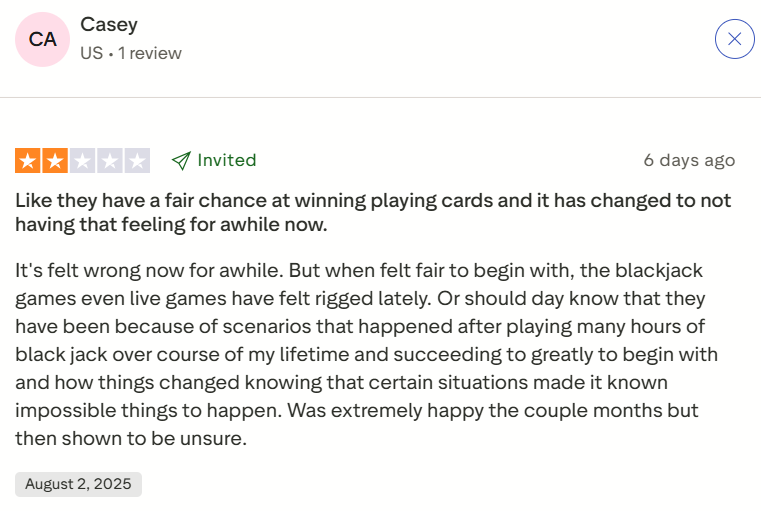The height and width of the screenshot is (511, 761).
Task: Open the CA avatar circle
Action: [x=43, y=39]
